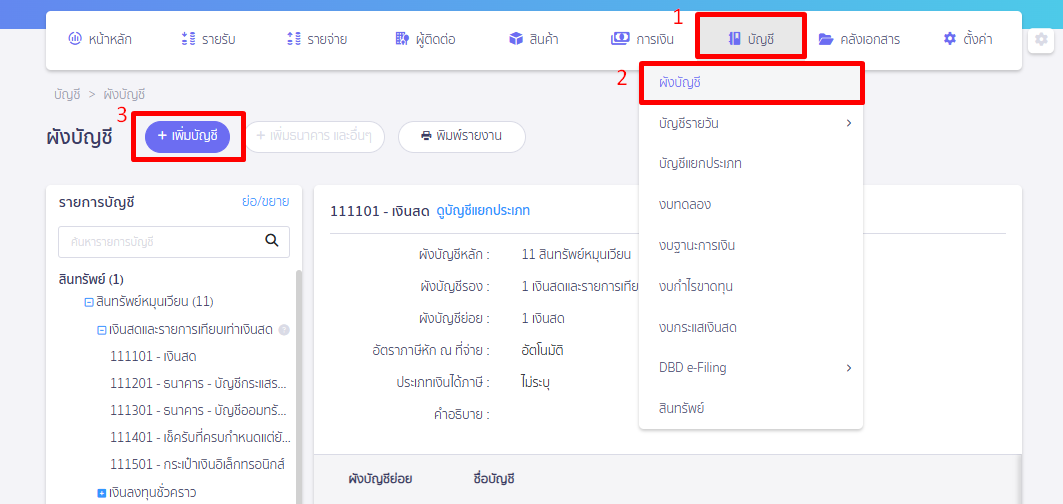The width and height of the screenshot is (1063, 504).
Task: Collapse the สินทรัพย์หมุนเวียน (11) tree node
Action: (88, 302)
